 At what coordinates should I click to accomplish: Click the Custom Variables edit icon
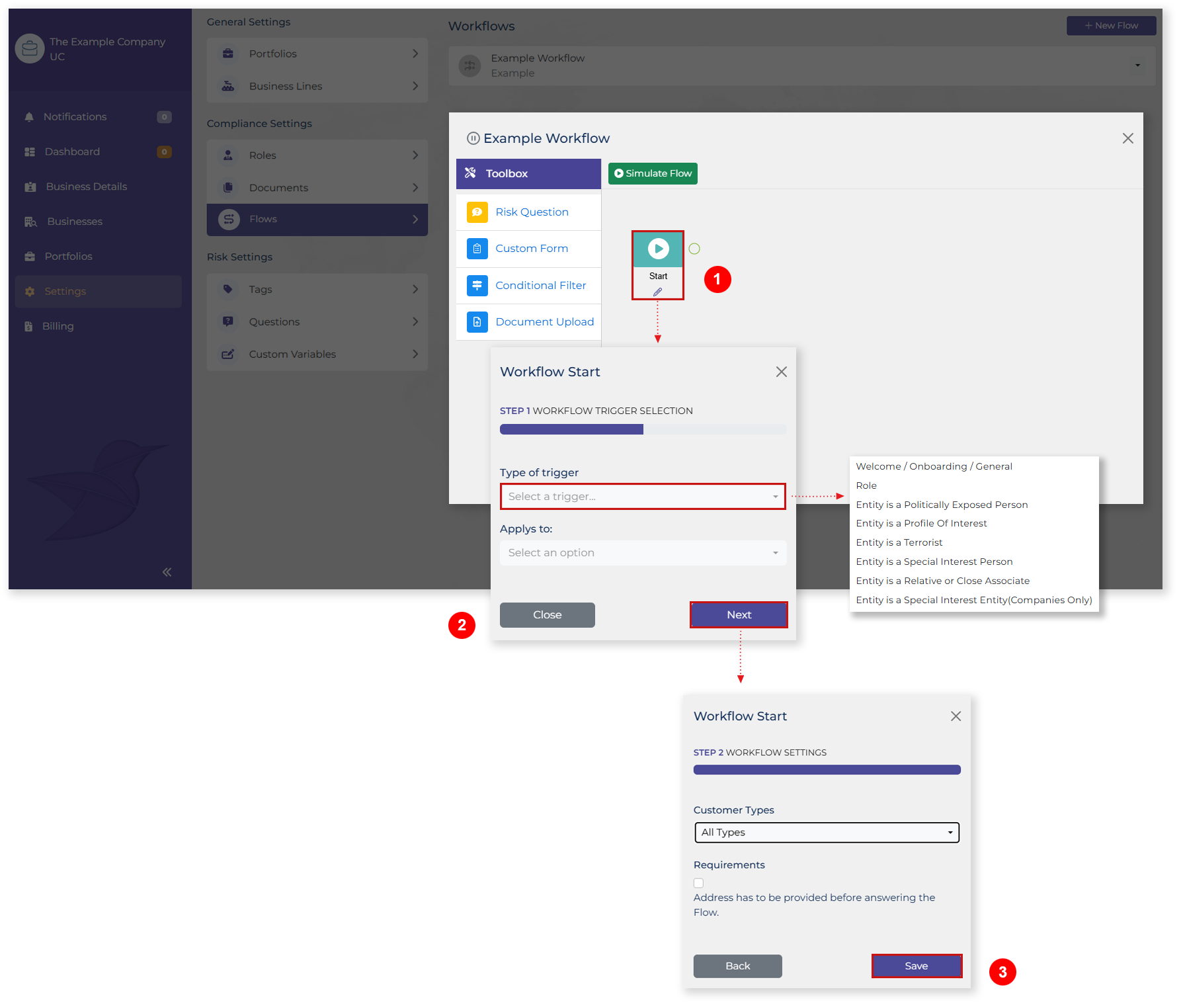click(x=228, y=355)
